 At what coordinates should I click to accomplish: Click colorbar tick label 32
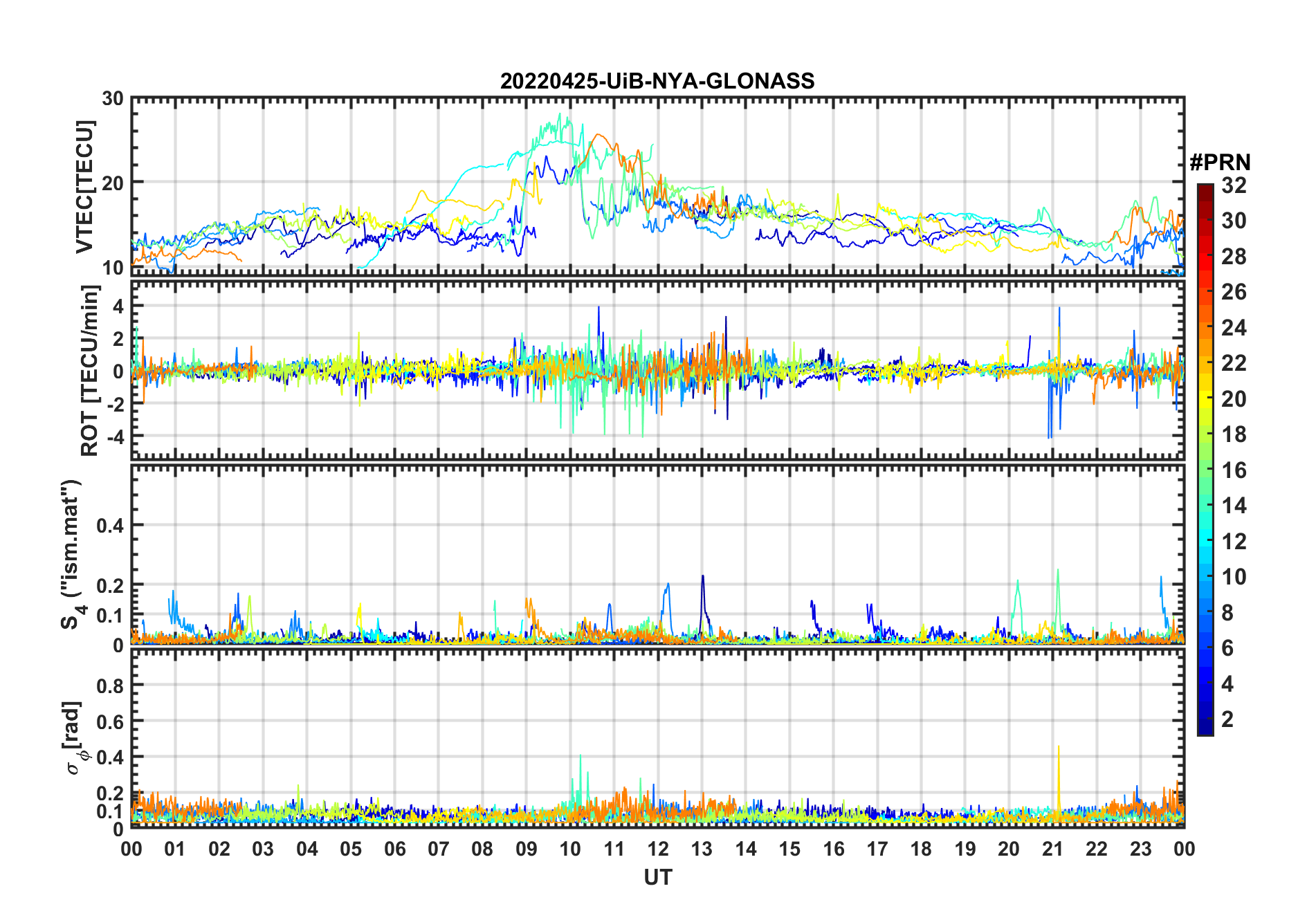pyautogui.click(x=1234, y=185)
